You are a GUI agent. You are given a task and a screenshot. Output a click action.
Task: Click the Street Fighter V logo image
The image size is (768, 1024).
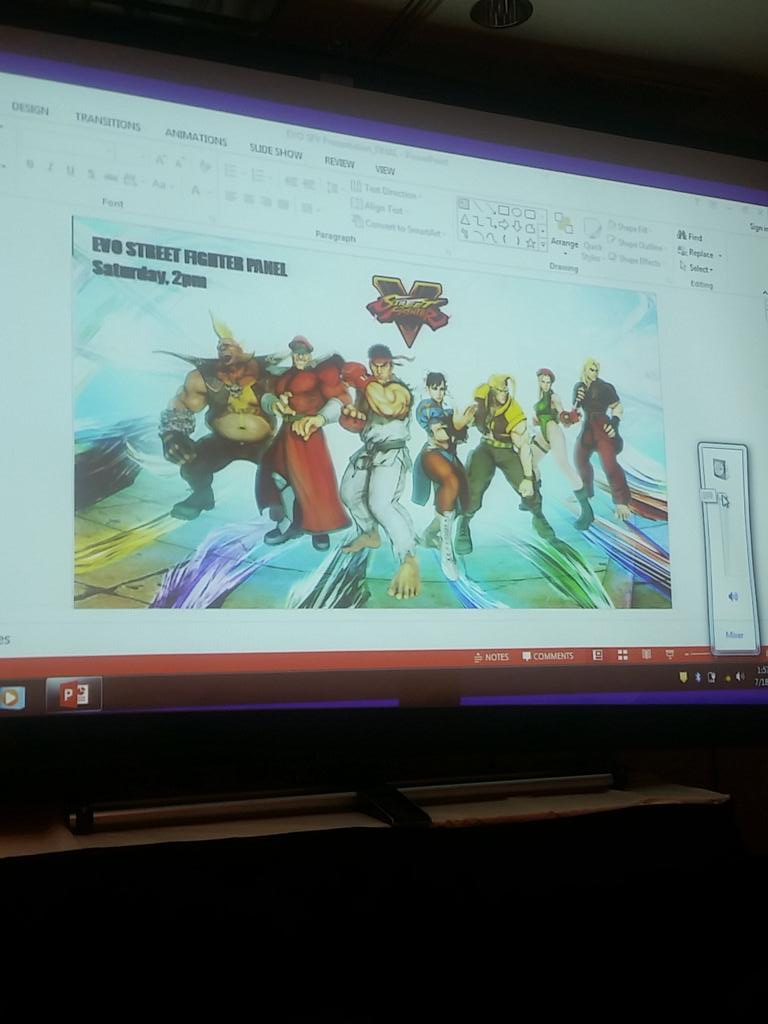coord(409,310)
